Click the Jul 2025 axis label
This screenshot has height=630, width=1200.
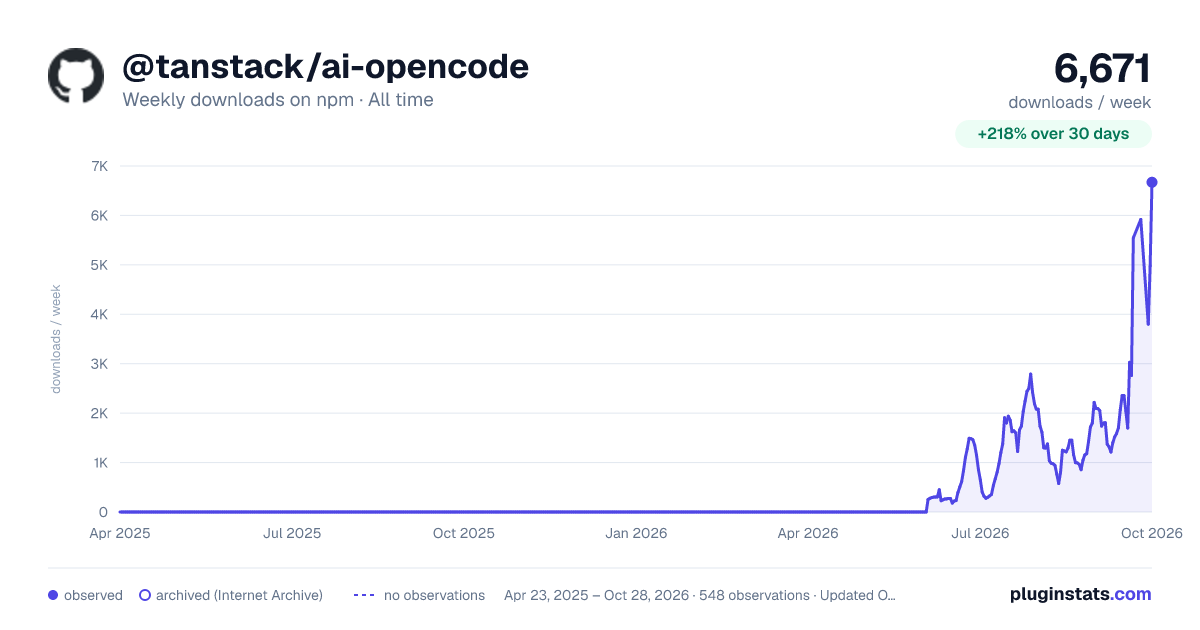292,533
